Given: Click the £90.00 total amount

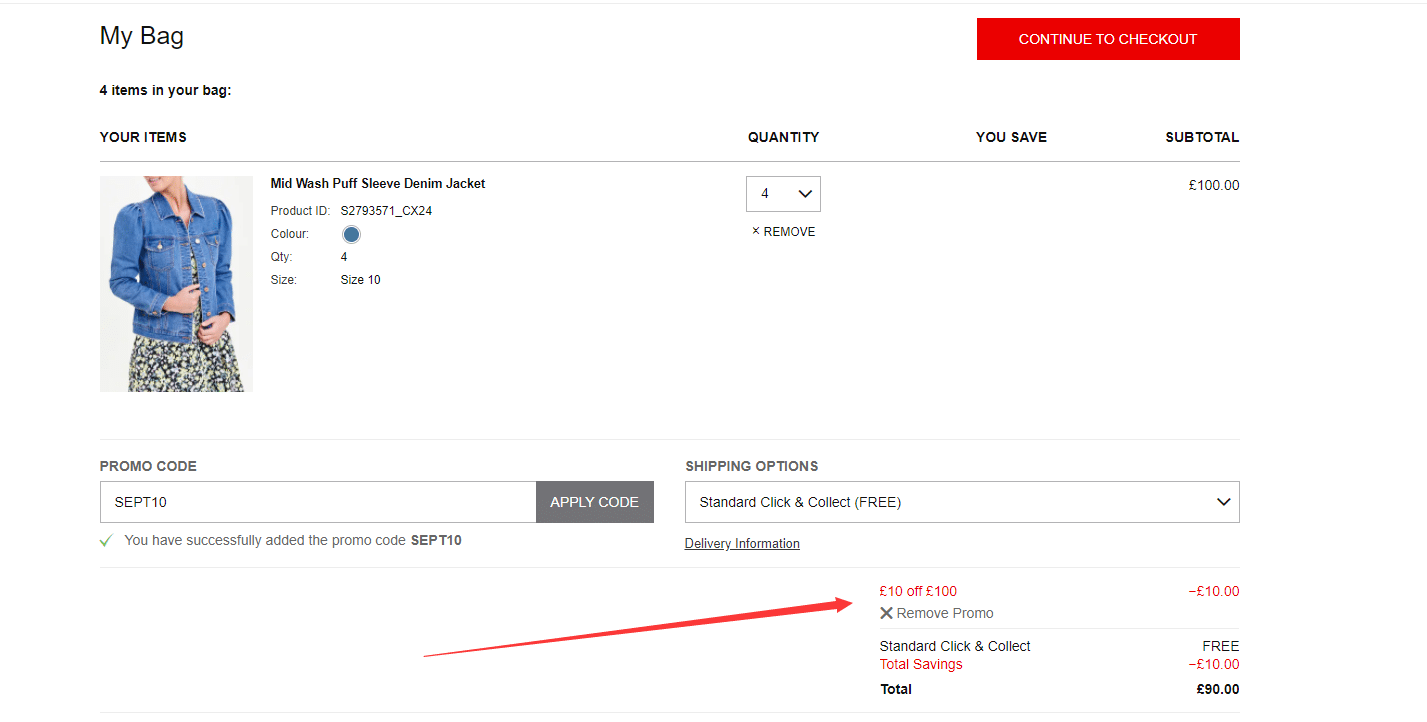Looking at the screenshot, I should 1217,689.
